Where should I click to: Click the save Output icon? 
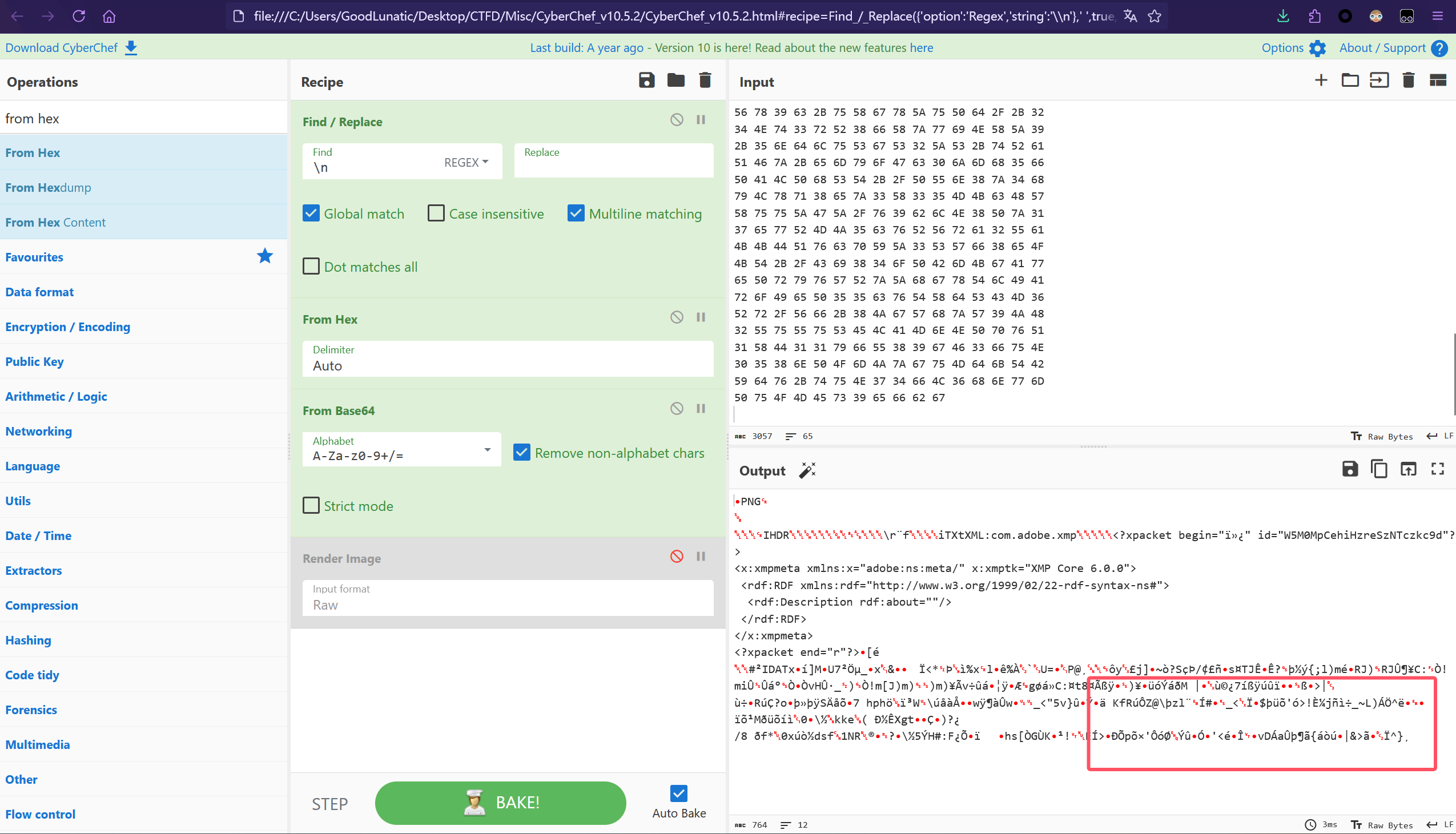[x=1350, y=469]
